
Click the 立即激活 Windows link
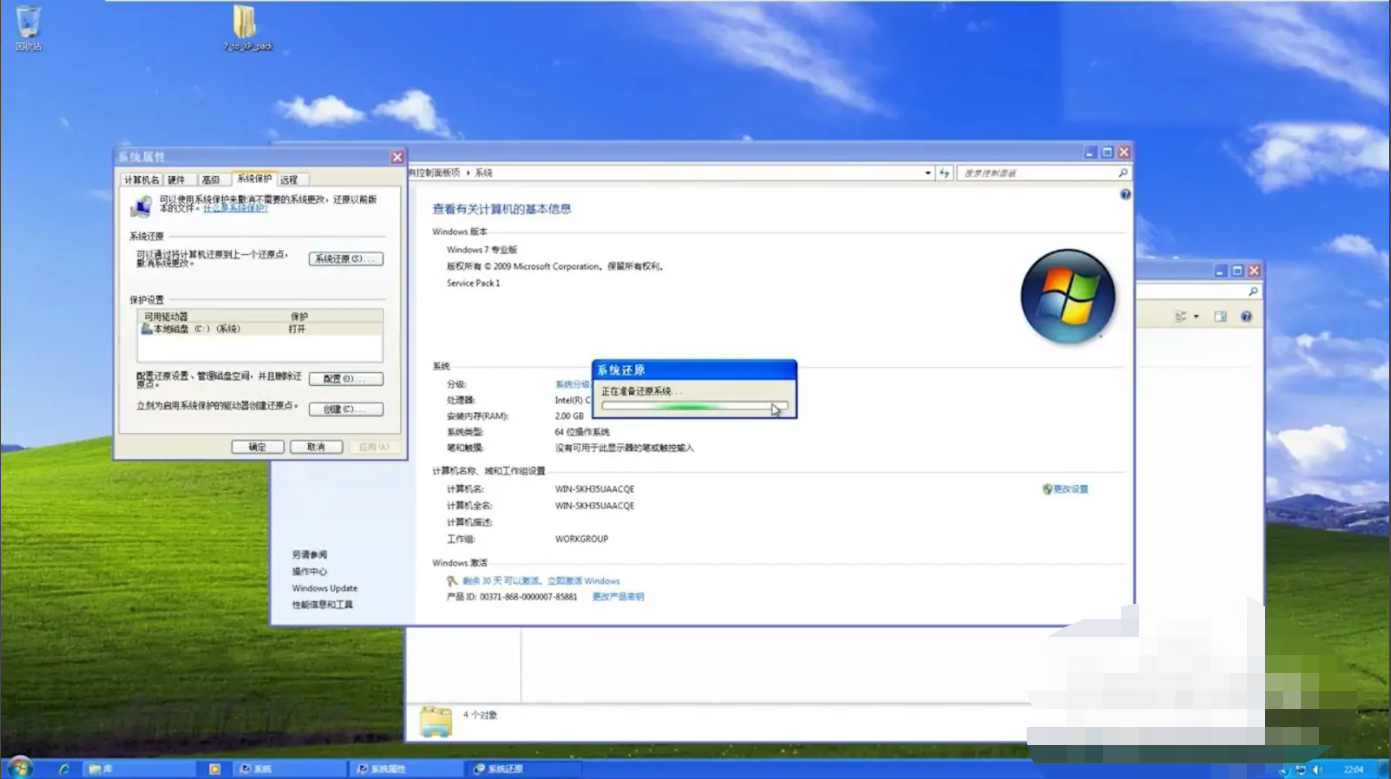click(584, 581)
